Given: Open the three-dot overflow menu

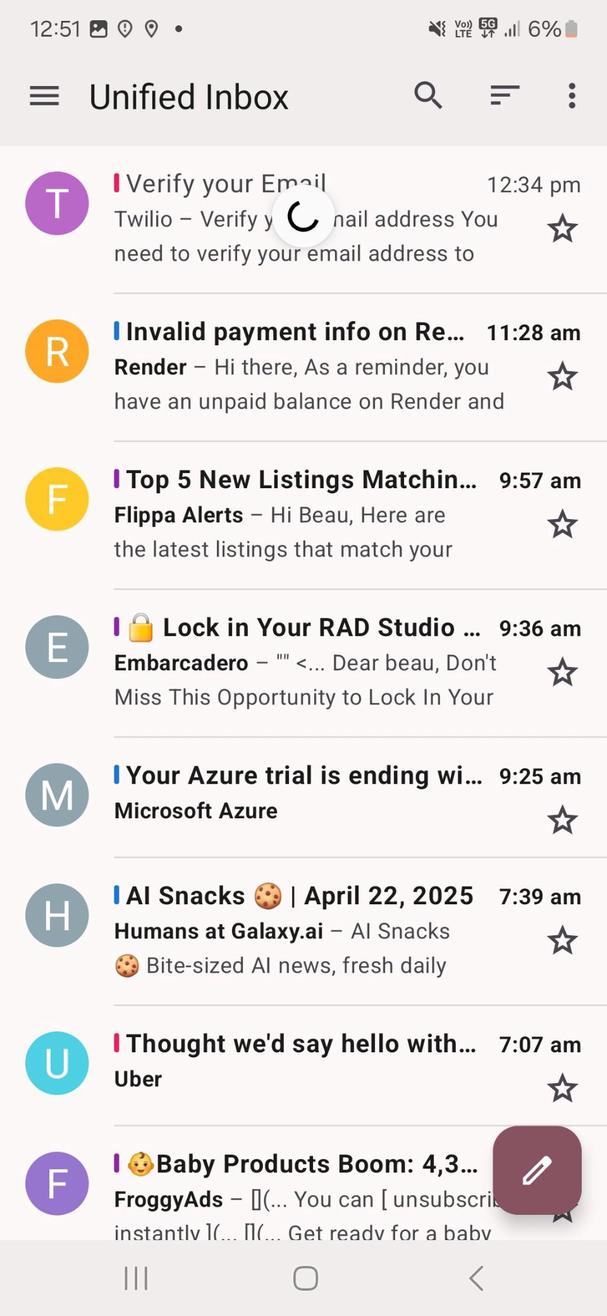Looking at the screenshot, I should coord(571,96).
